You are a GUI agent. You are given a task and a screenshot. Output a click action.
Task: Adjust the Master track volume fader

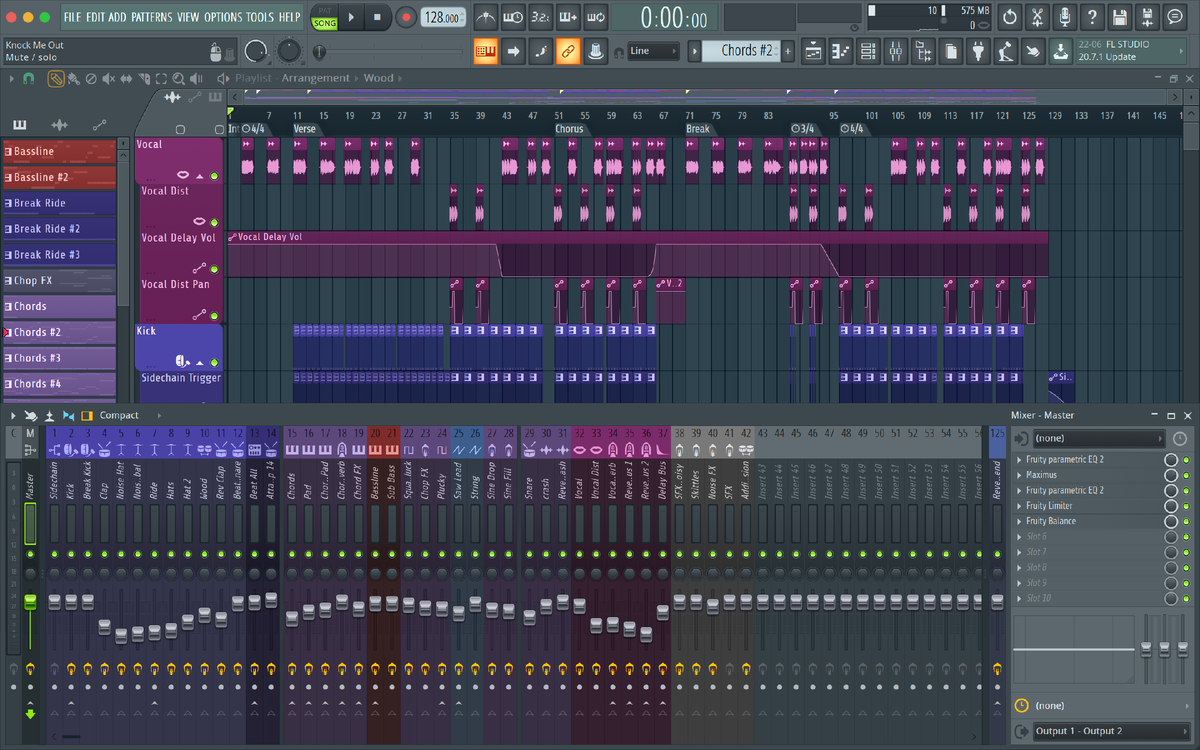[30, 600]
